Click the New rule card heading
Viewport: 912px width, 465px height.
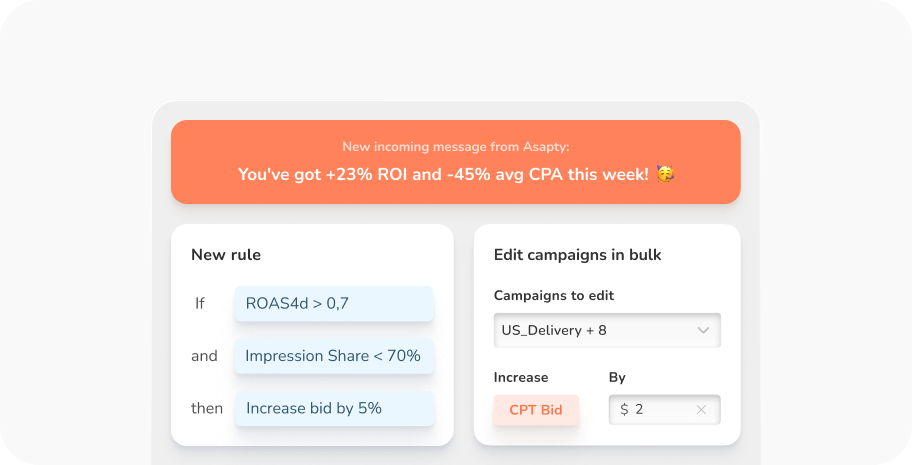tap(226, 255)
